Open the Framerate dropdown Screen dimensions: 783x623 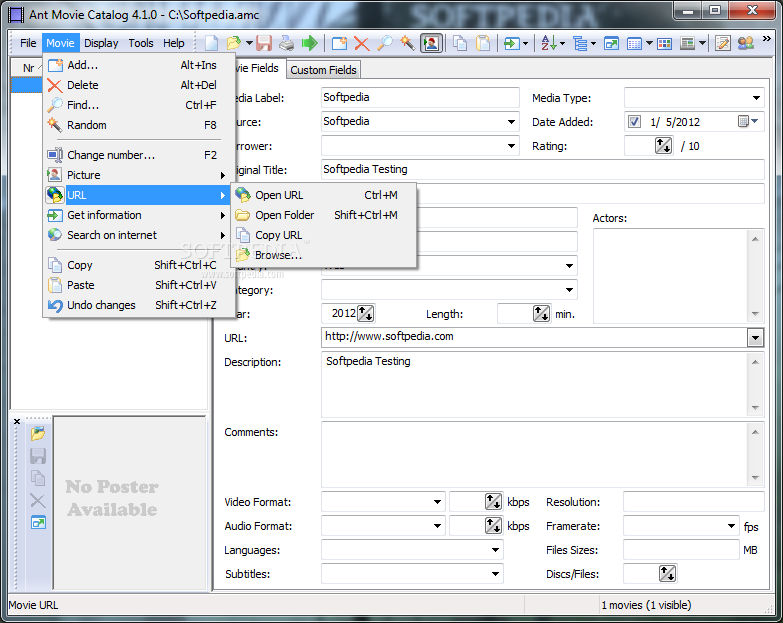pos(731,526)
